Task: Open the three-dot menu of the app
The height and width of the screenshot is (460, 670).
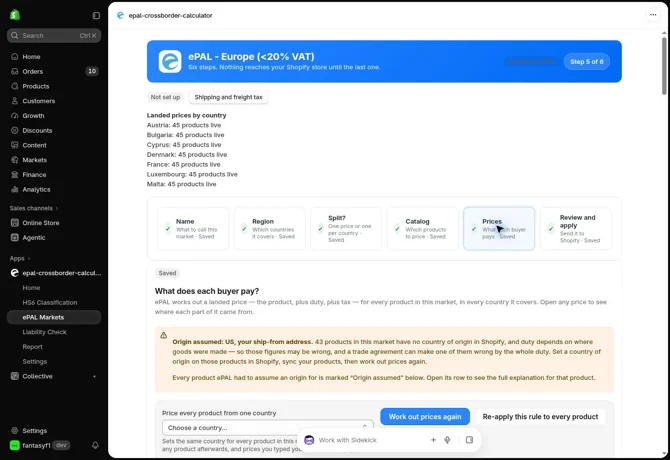Action: (x=653, y=15)
